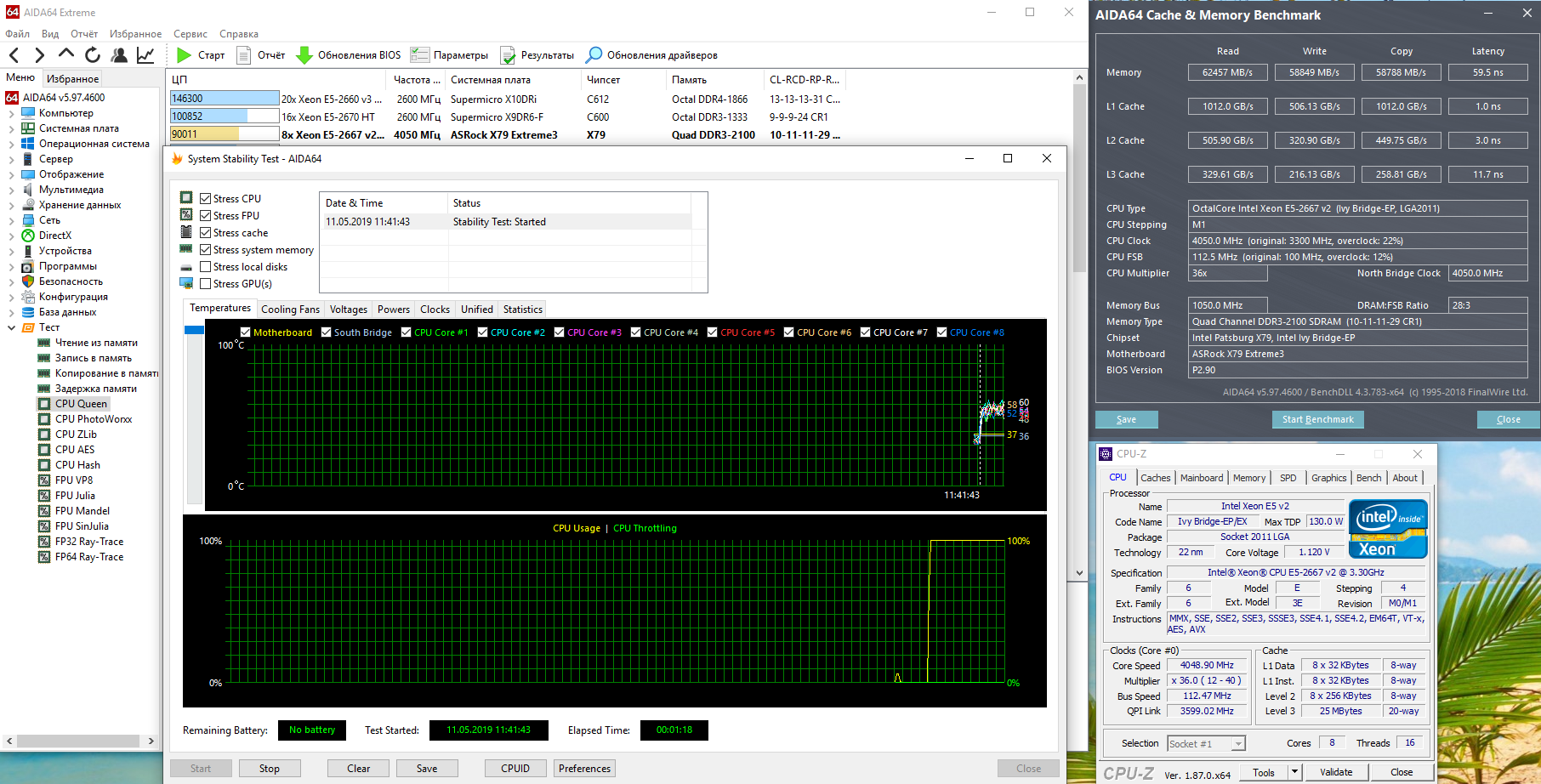Click the green Старт play icon
The height and width of the screenshot is (784, 1541).
(x=184, y=55)
